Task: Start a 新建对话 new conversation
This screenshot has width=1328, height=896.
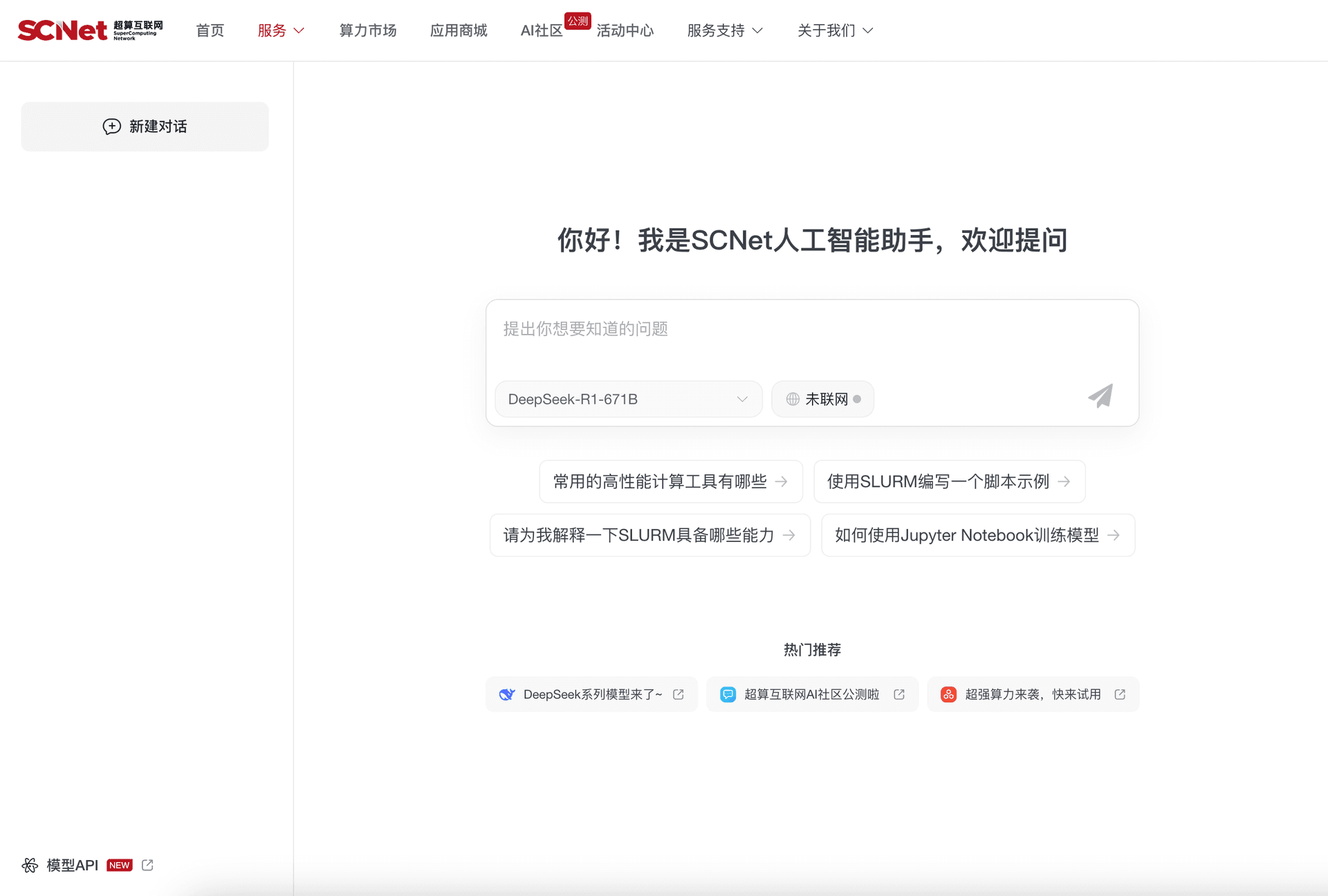Action: (145, 127)
